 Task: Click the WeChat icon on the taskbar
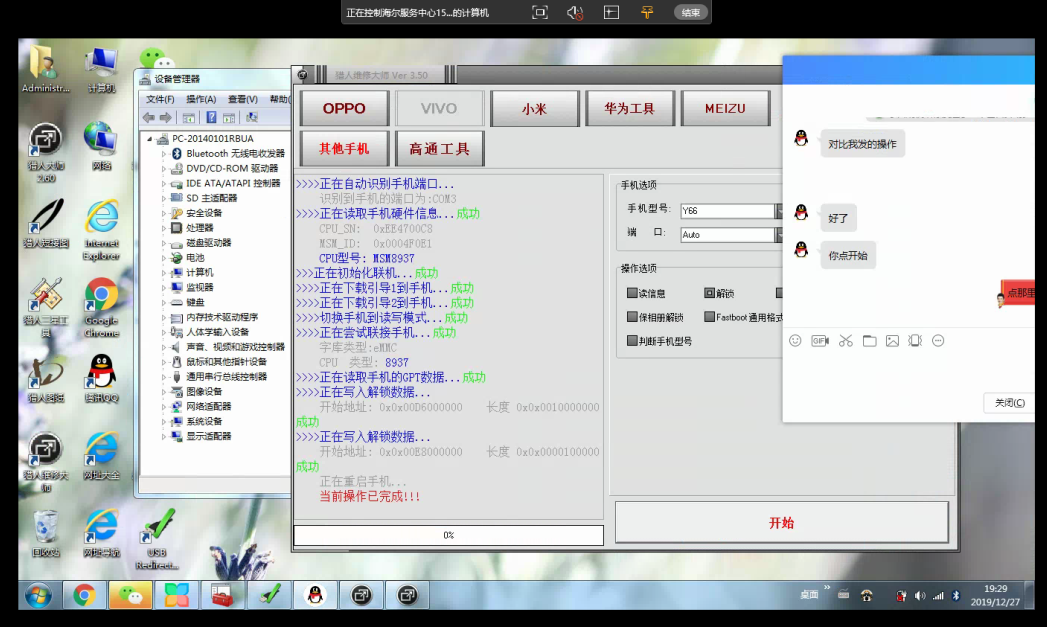[x=130, y=594]
